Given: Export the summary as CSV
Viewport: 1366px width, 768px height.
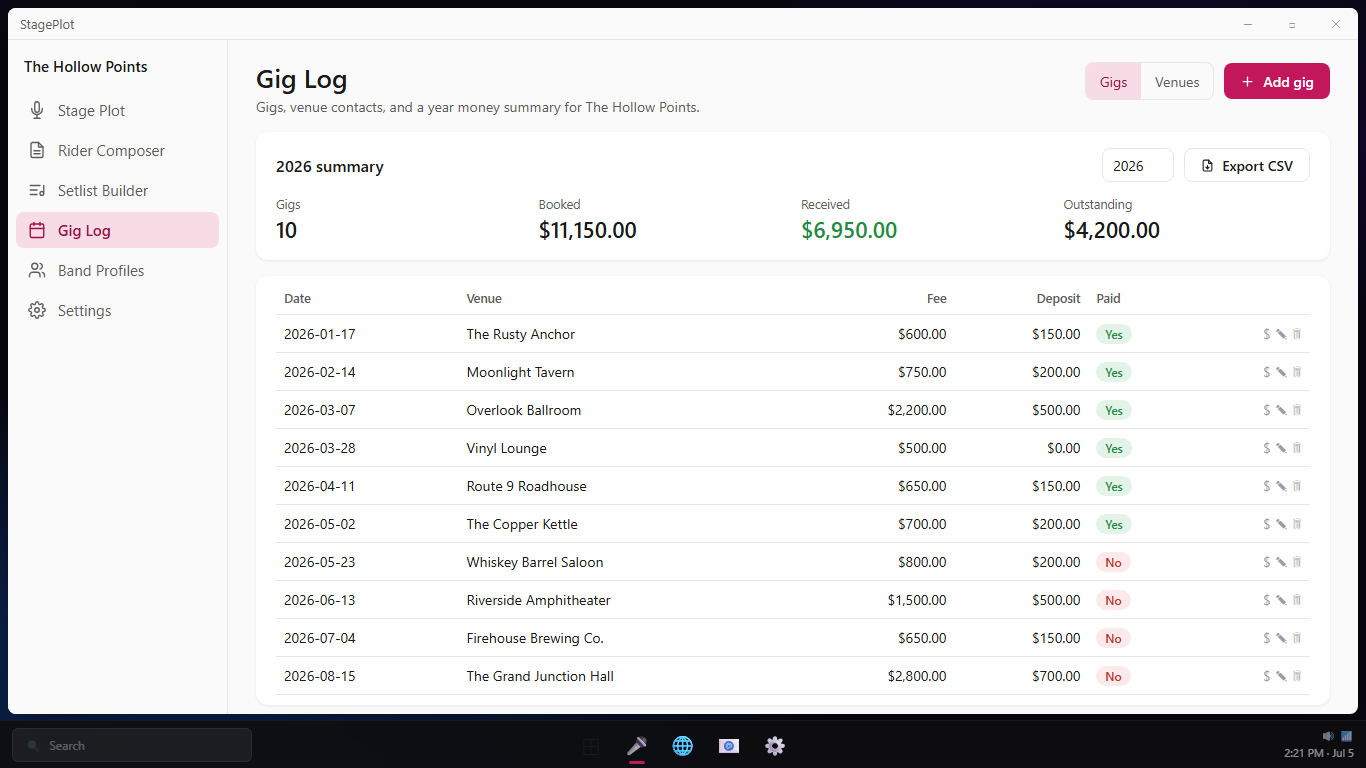Looking at the screenshot, I should [x=1247, y=166].
